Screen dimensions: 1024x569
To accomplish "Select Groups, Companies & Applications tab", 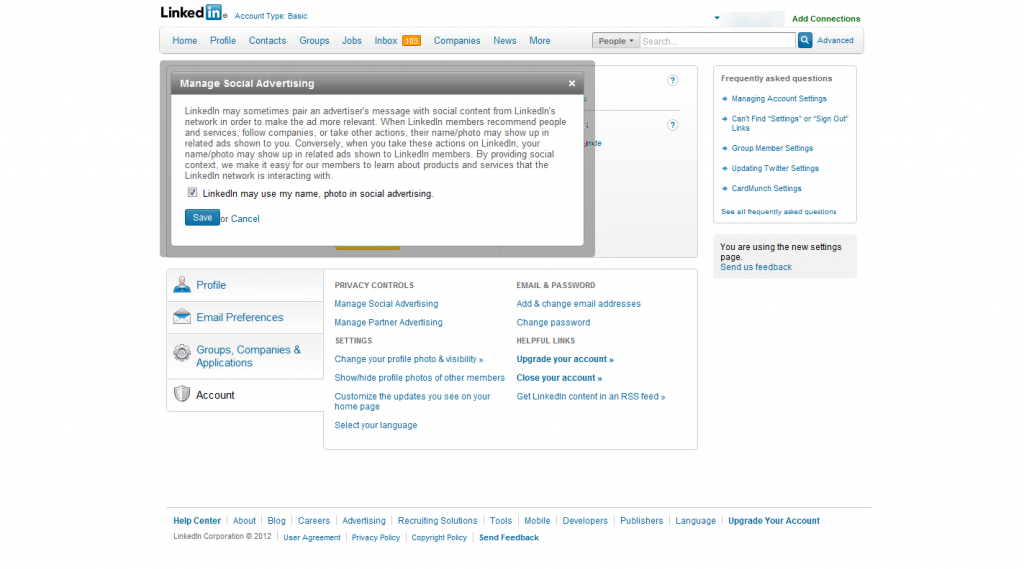I will (x=245, y=356).
